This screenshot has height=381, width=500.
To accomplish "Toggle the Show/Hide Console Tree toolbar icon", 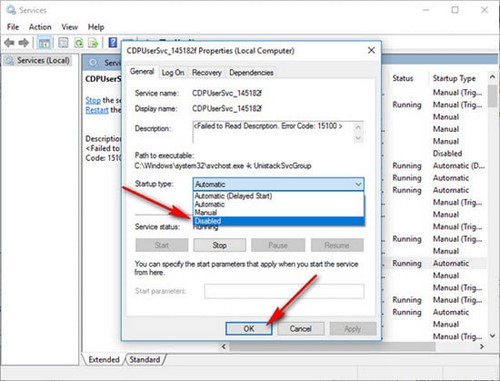I will pos(44,43).
